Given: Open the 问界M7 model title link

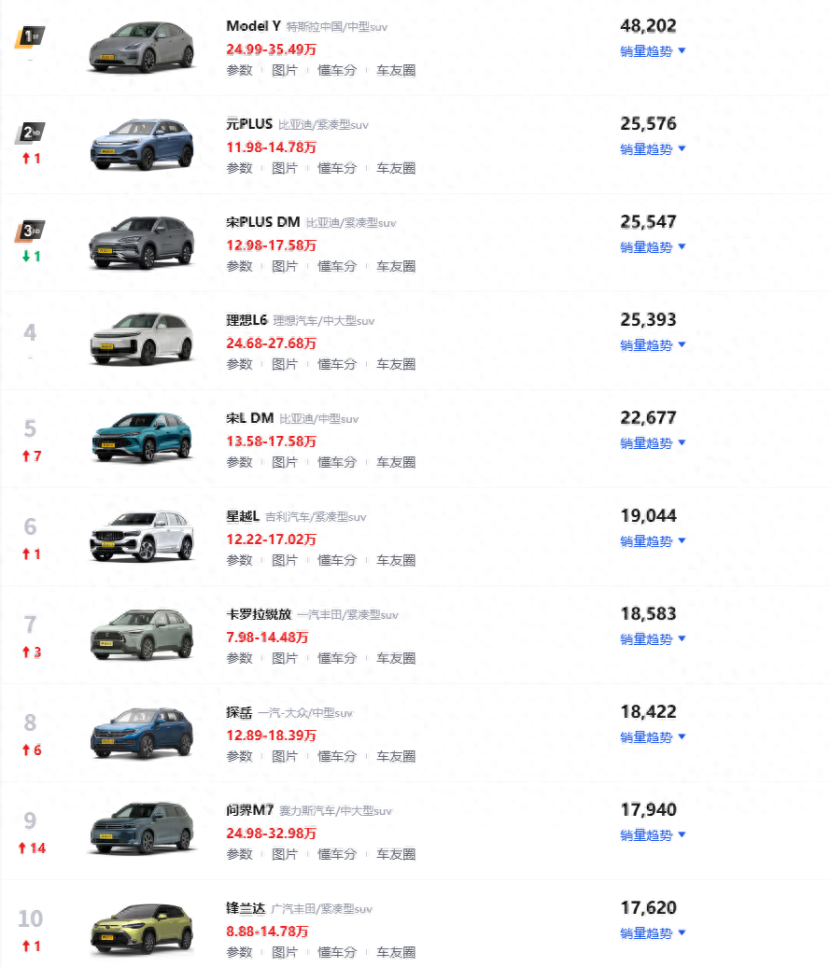Looking at the screenshot, I should 250,810.
